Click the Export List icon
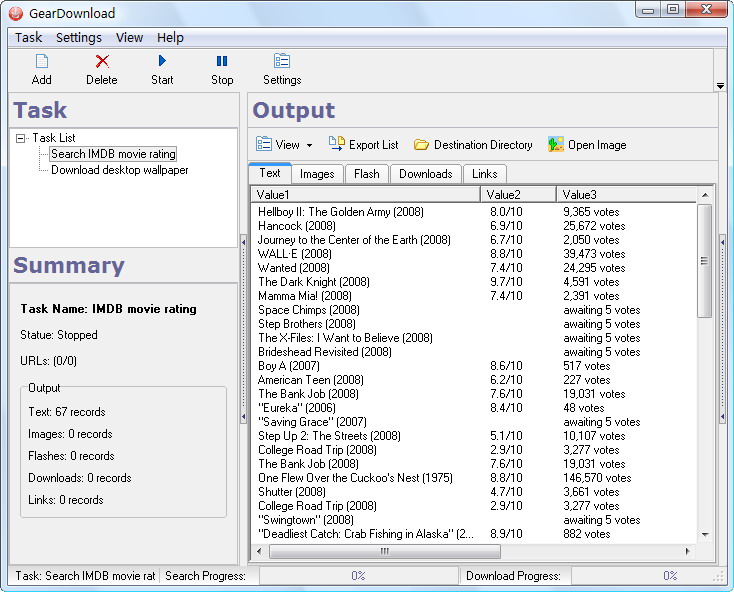The height and width of the screenshot is (592, 734). (x=337, y=144)
